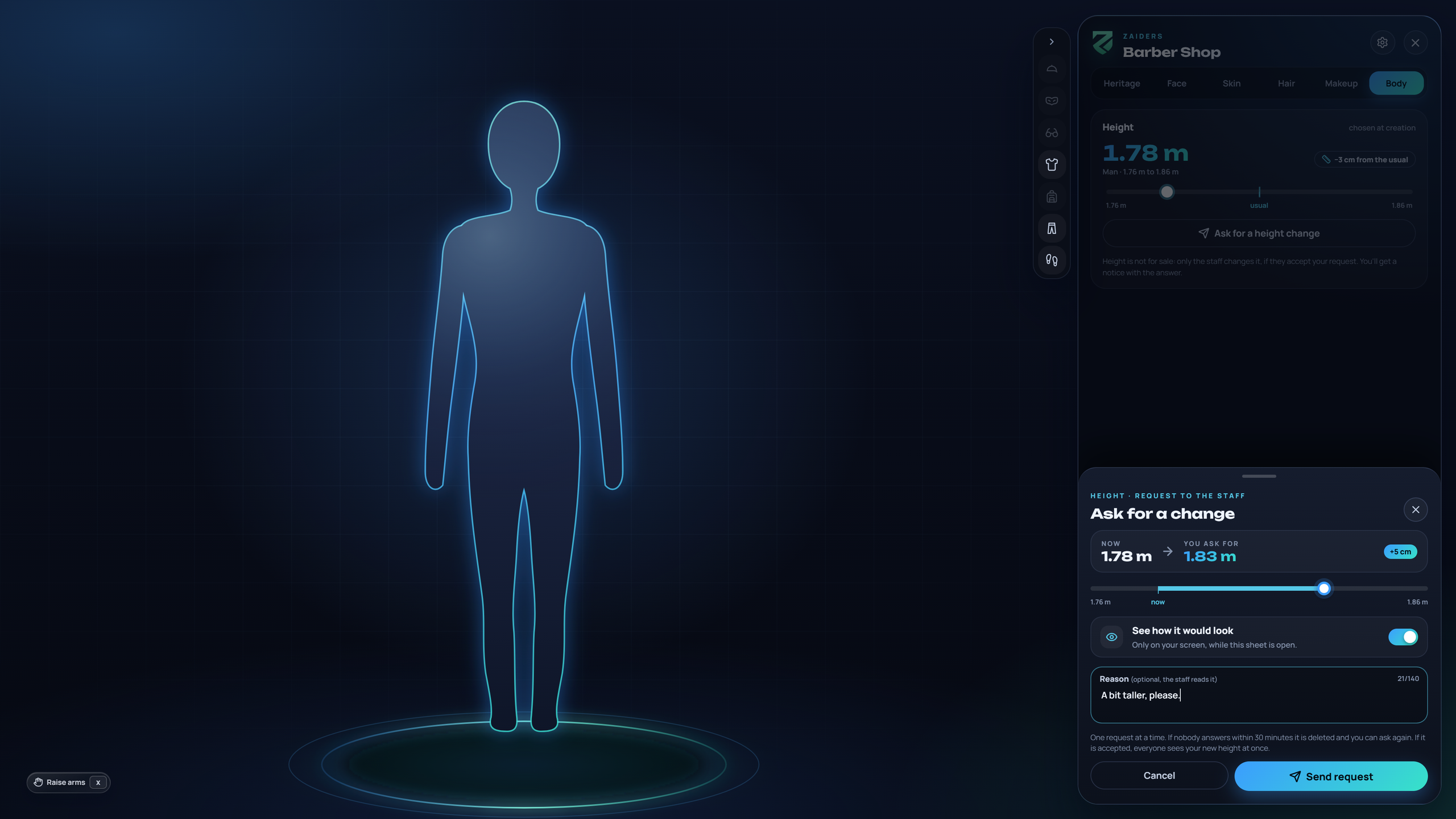The image size is (1456, 819).
Task: Click Ask for a height change button
Action: tap(1259, 233)
